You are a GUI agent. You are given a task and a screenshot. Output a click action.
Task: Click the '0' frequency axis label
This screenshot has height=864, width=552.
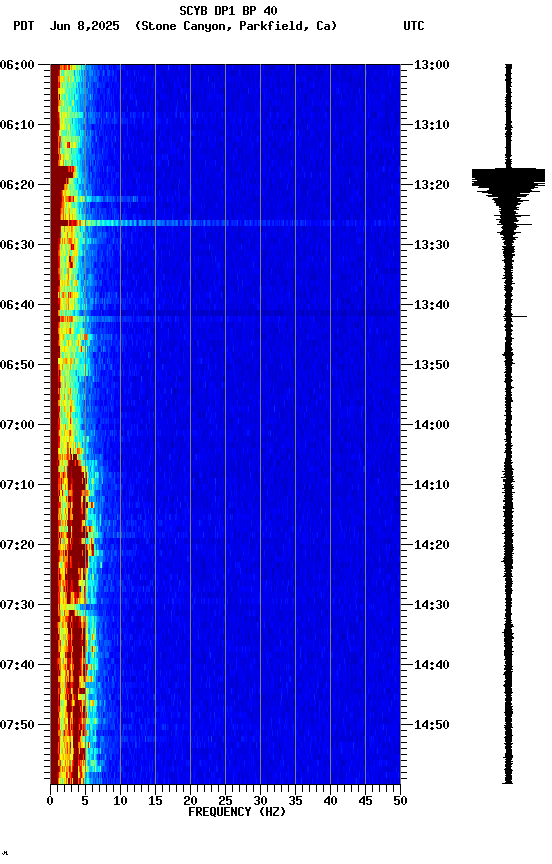pos(50,801)
